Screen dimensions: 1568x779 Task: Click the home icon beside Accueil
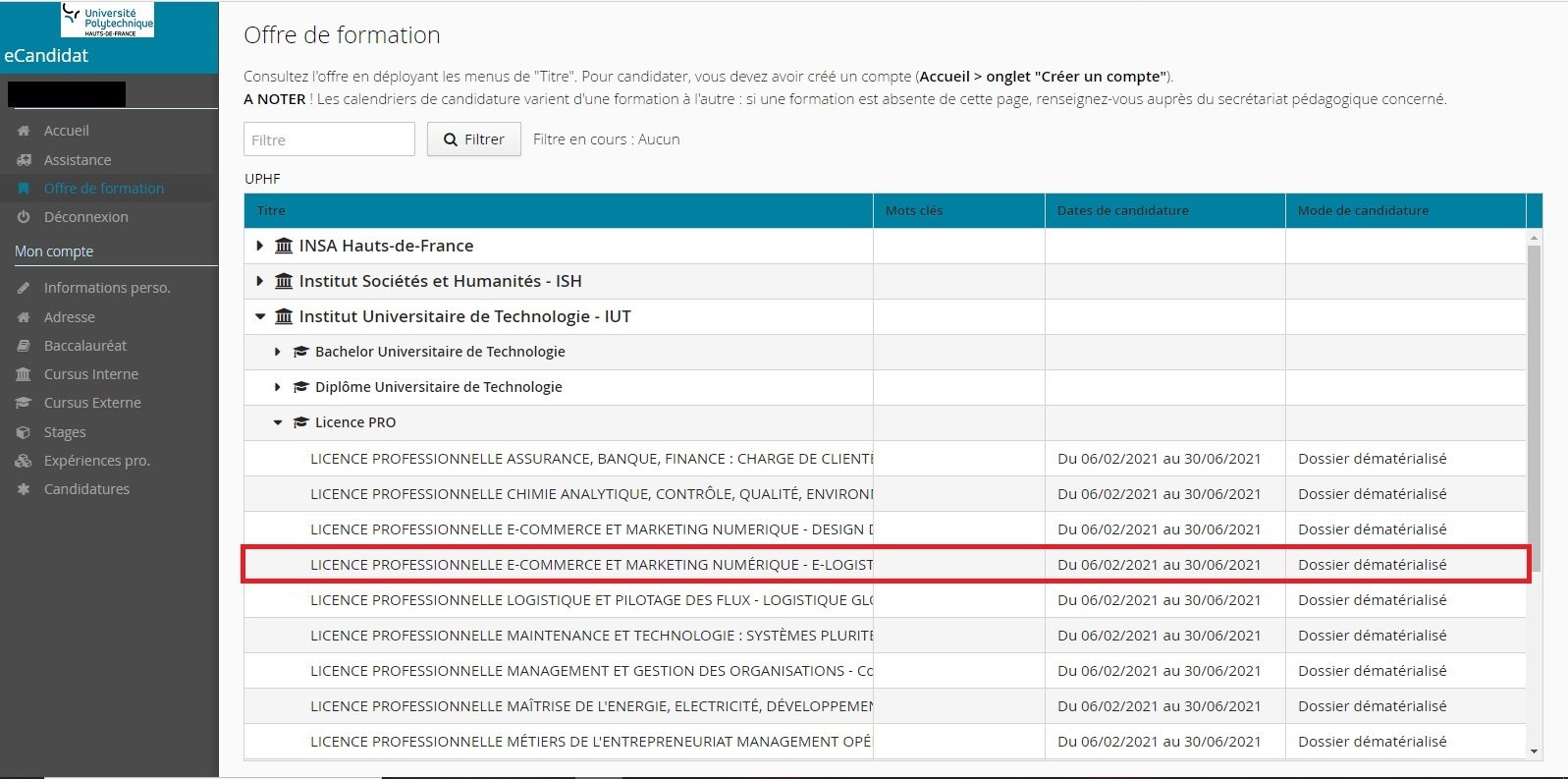24,131
